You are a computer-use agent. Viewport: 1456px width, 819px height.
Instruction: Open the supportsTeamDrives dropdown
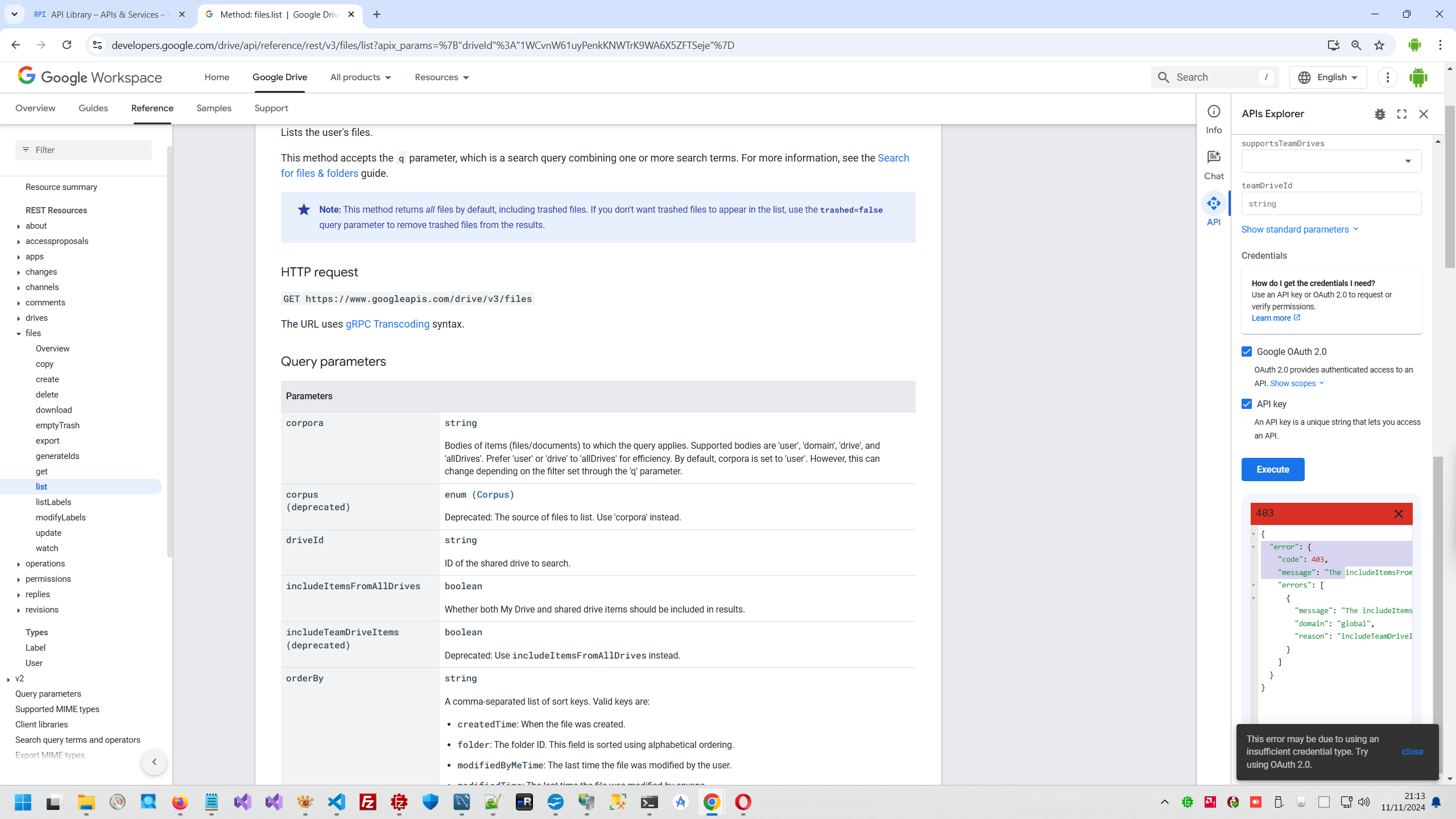[1331, 161]
